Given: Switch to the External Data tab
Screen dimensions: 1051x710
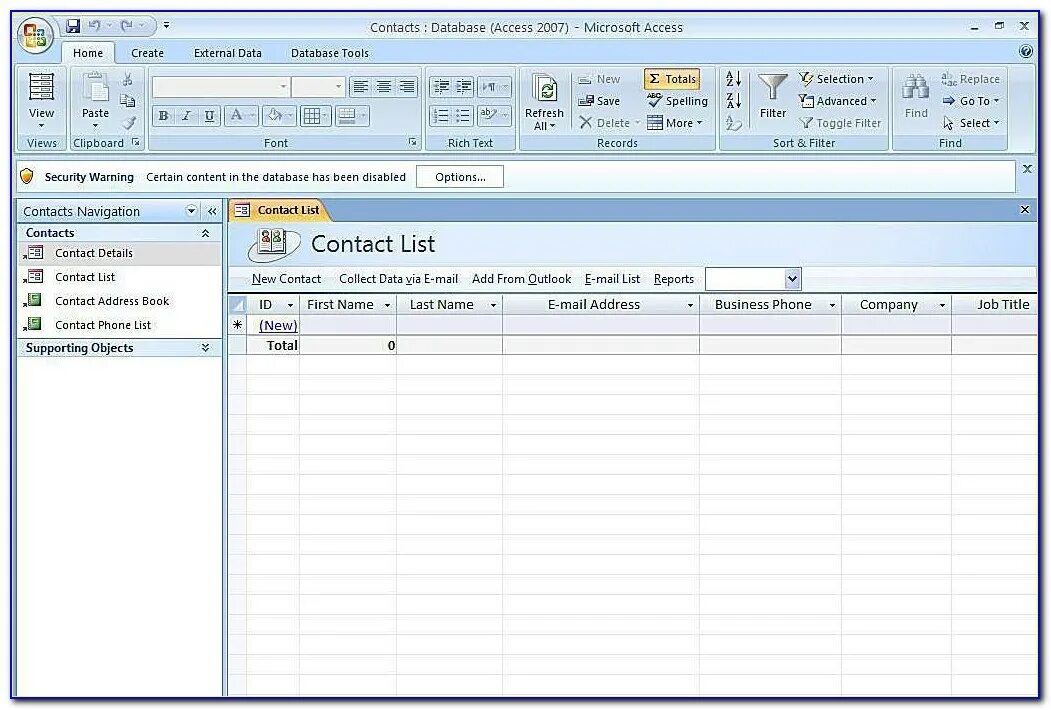Looking at the screenshot, I should pyautogui.click(x=228, y=53).
